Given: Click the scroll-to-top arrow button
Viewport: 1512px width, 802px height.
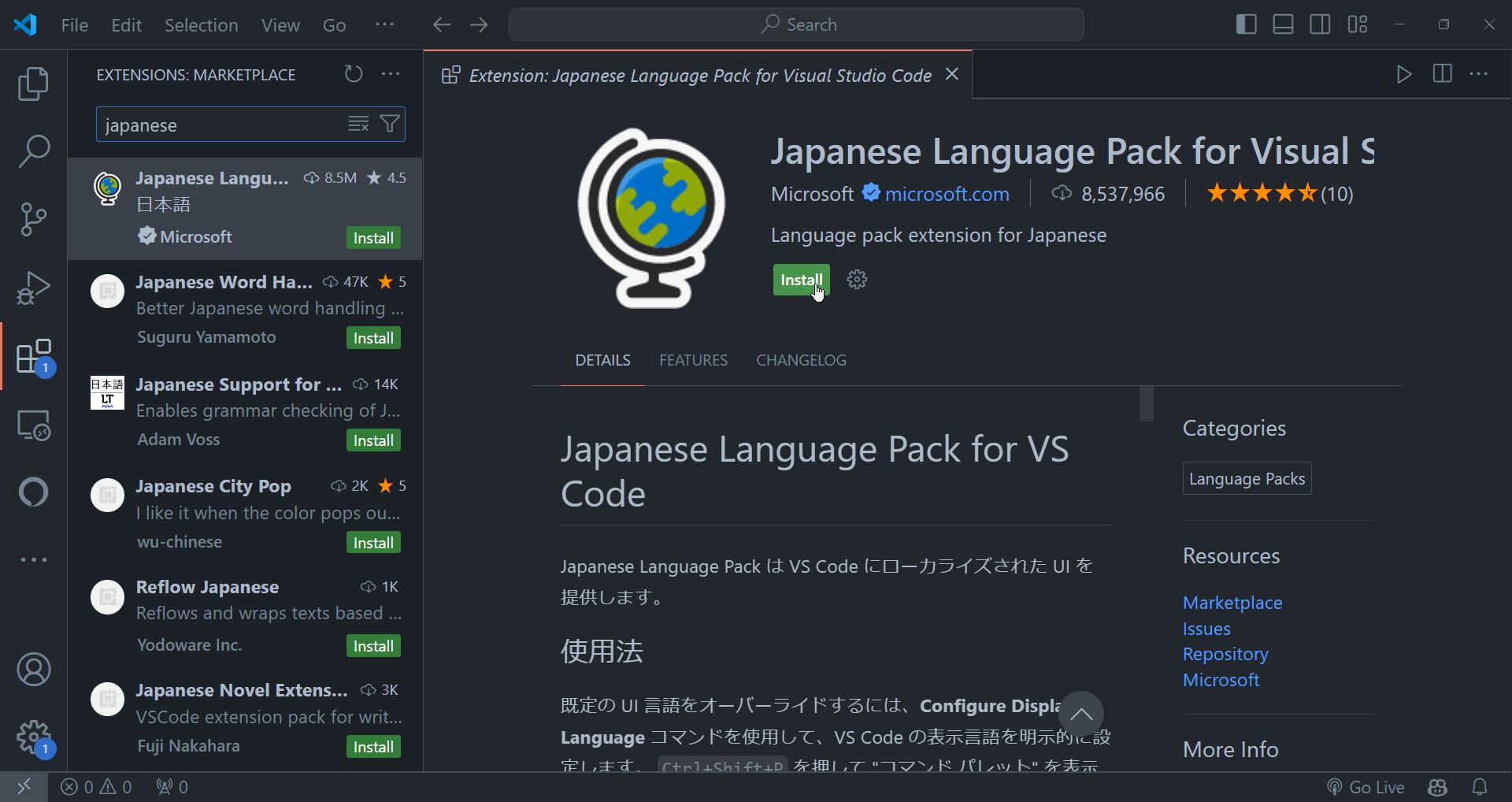Looking at the screenshot, I should tap(1080, 715).
